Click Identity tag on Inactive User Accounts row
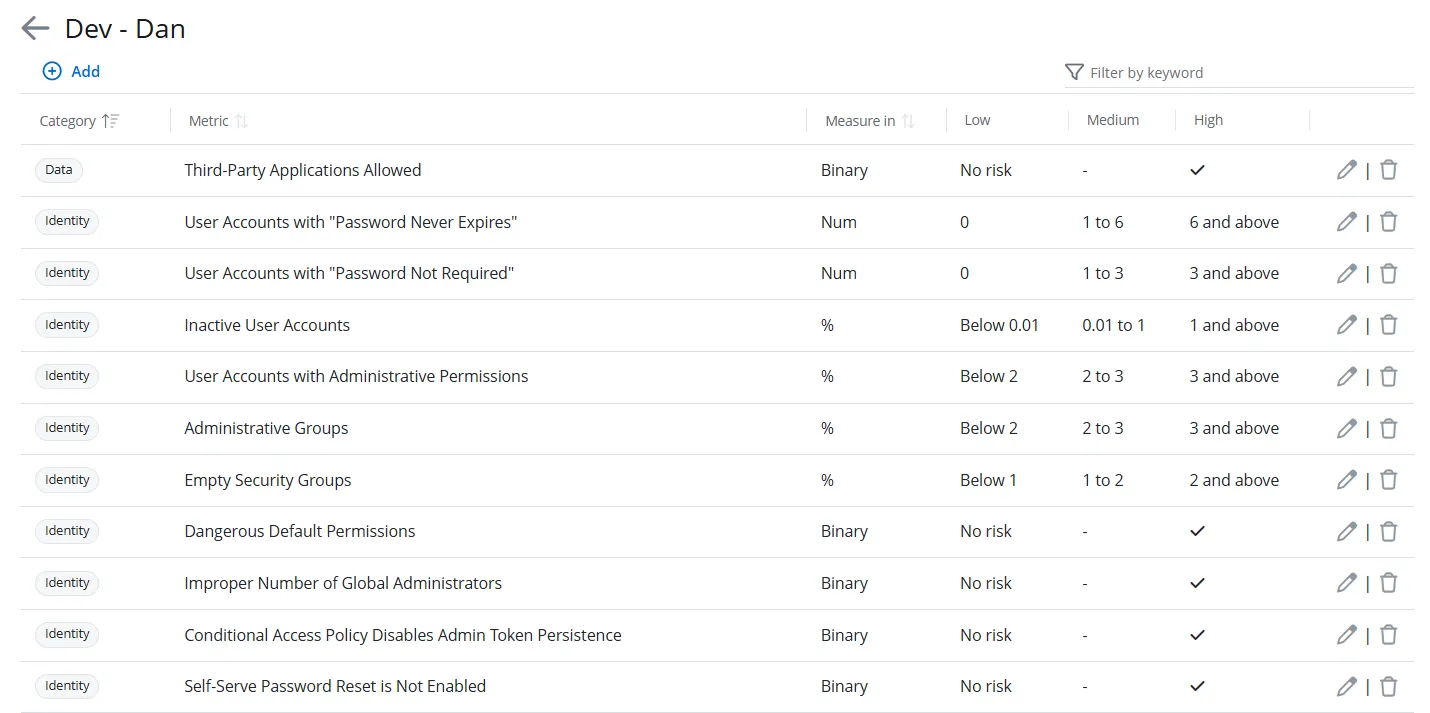Image resolution: width=1430 pixels, height=713 pixels. coord(67,325)
